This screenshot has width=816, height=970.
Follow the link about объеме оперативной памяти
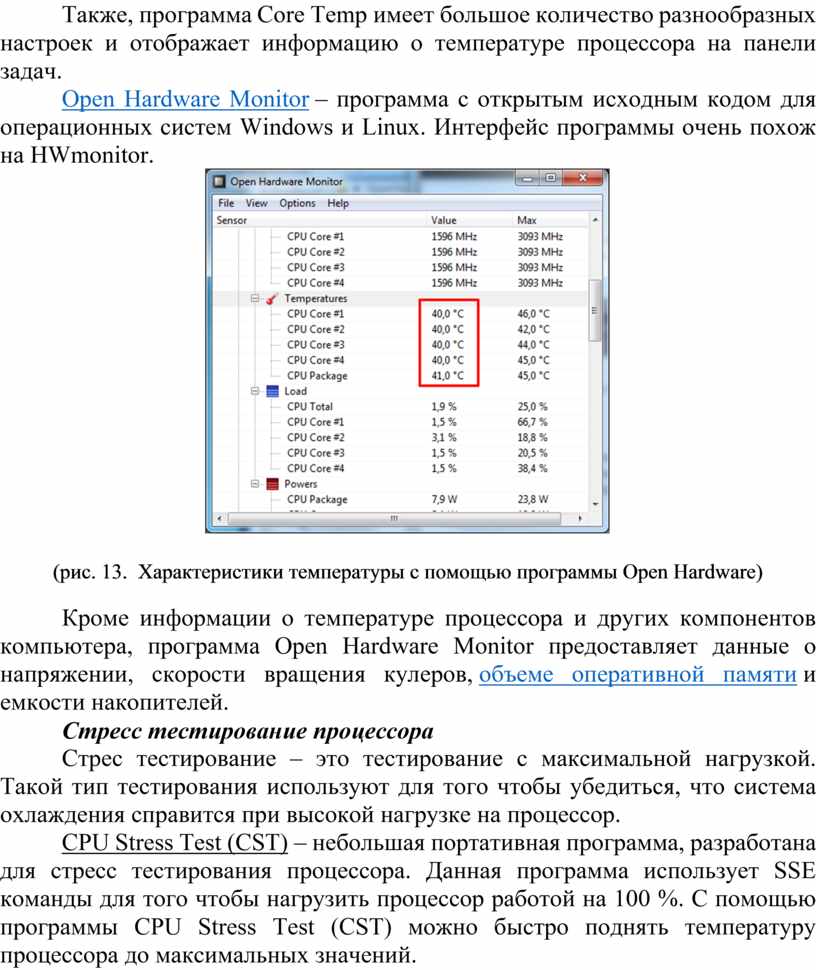tap(638, 674)
